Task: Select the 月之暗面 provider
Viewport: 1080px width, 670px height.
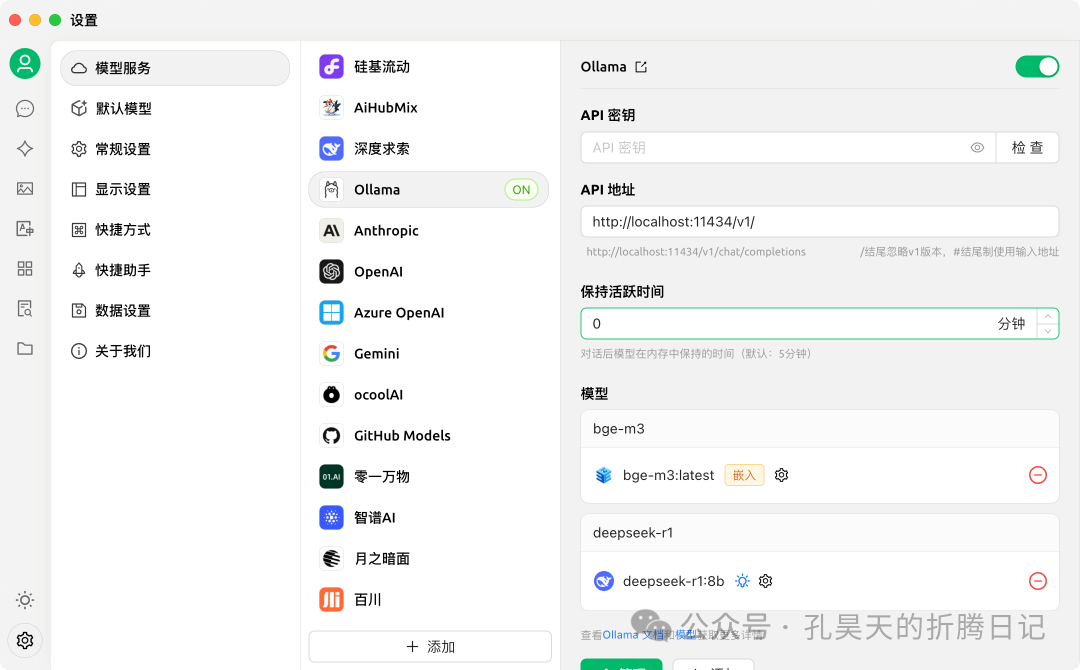Action: coord(428,558)
